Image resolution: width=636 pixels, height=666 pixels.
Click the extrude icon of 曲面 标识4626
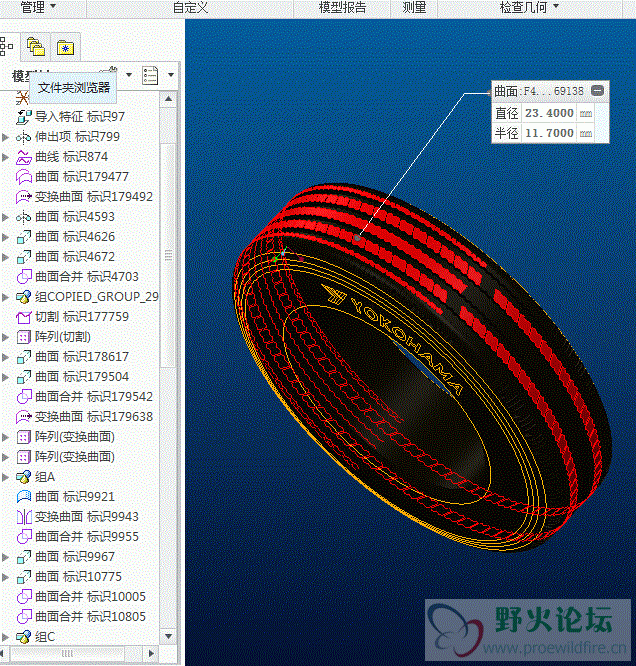pos(24,237)
